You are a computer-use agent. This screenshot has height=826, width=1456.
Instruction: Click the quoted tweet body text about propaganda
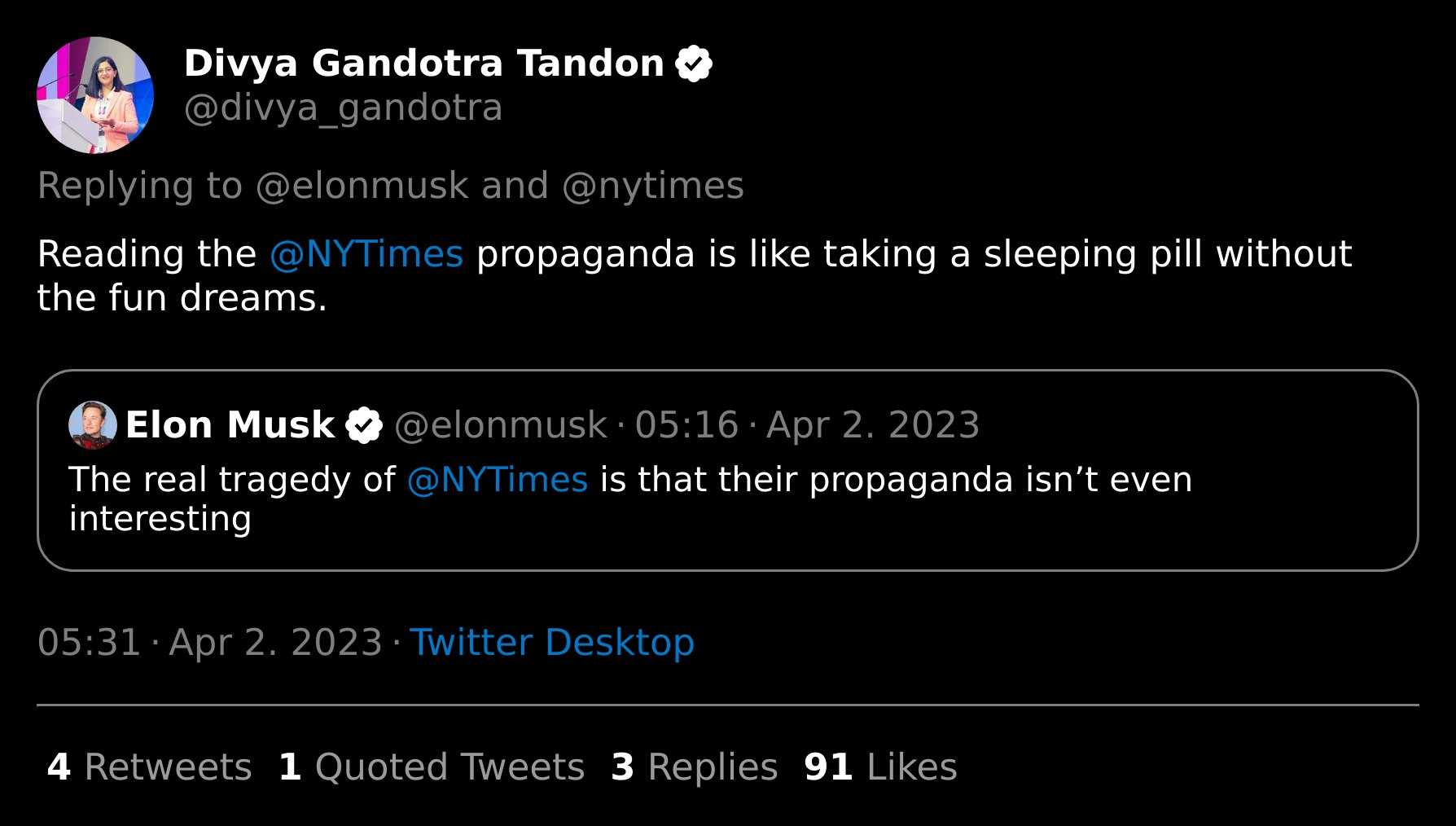tap(630, 499)
